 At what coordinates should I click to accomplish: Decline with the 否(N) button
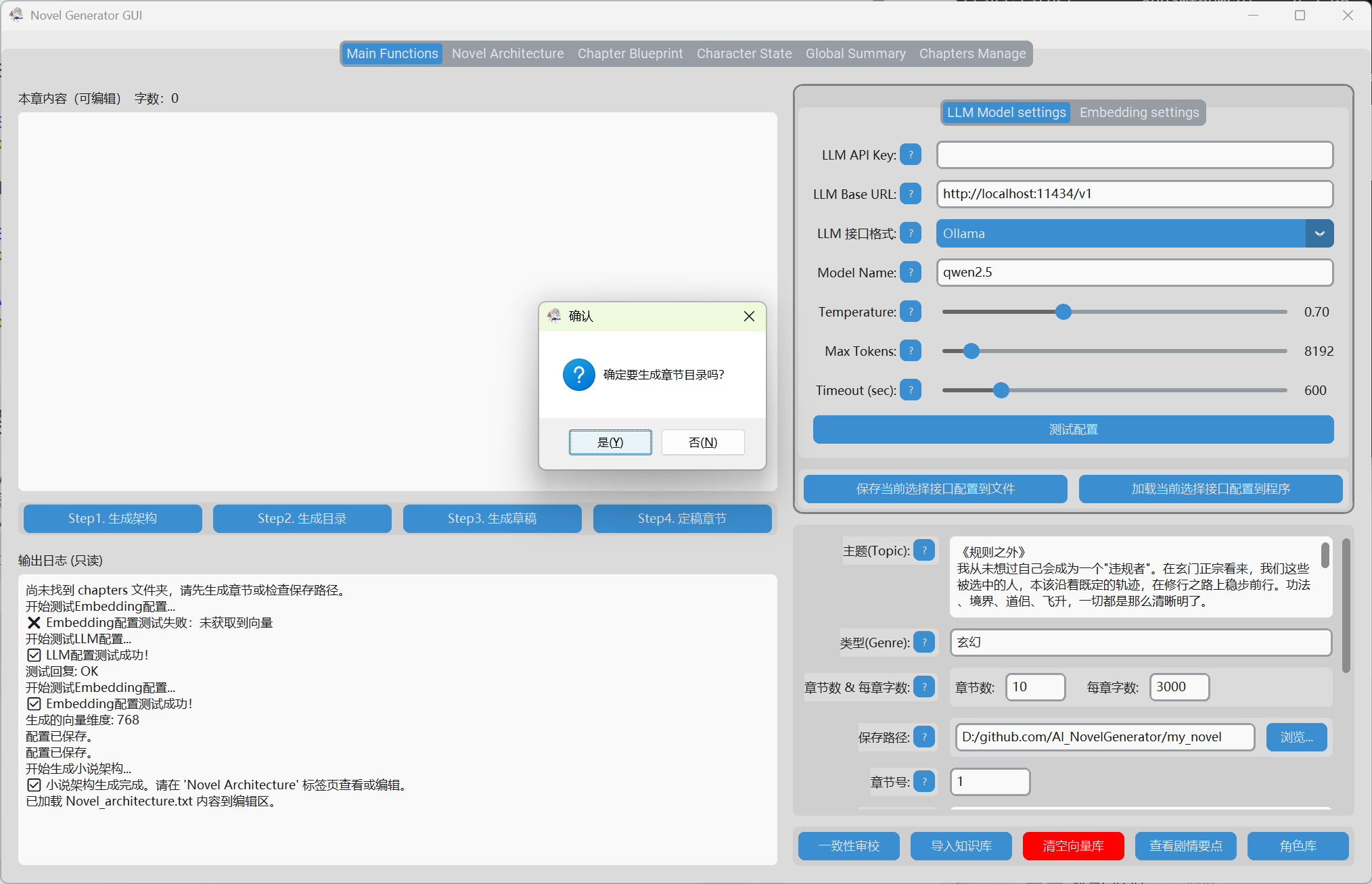coord(703,442)
